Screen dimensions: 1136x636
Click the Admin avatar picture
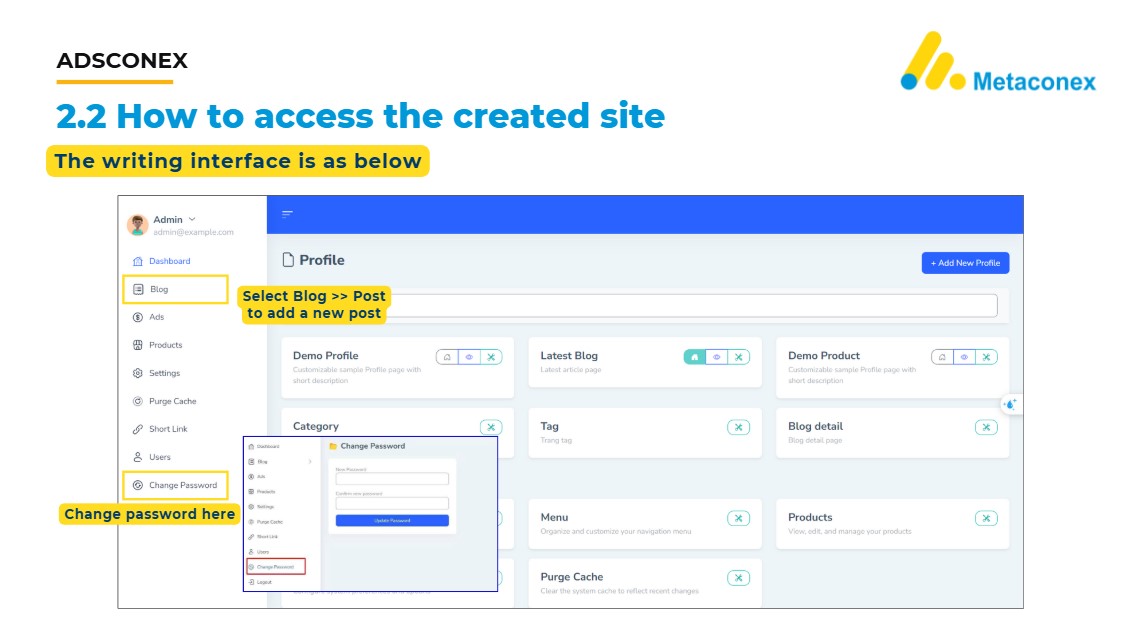pyautogui.click(x=138, y=225)
